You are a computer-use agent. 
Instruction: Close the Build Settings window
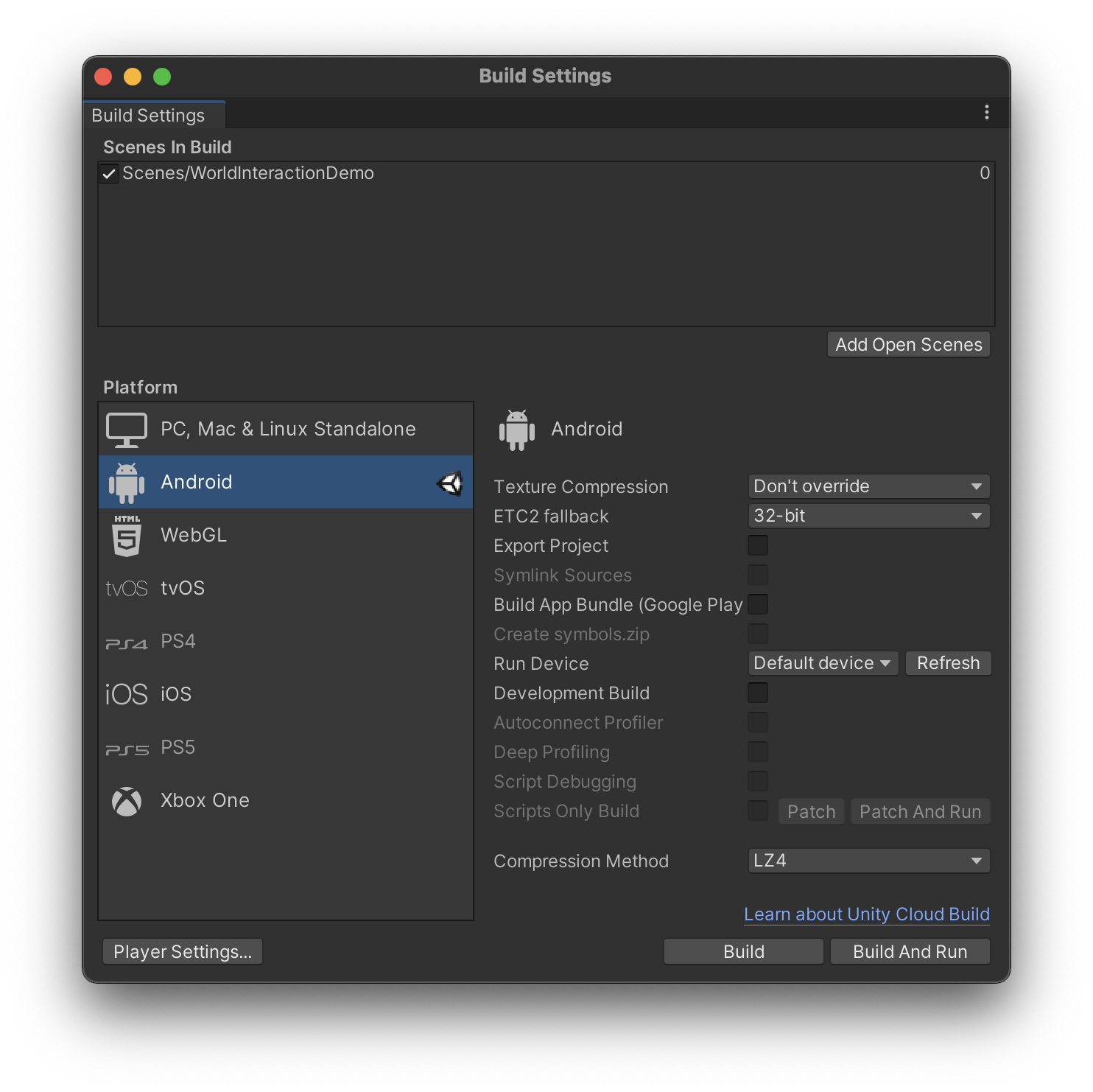click(x=103, y=77)
